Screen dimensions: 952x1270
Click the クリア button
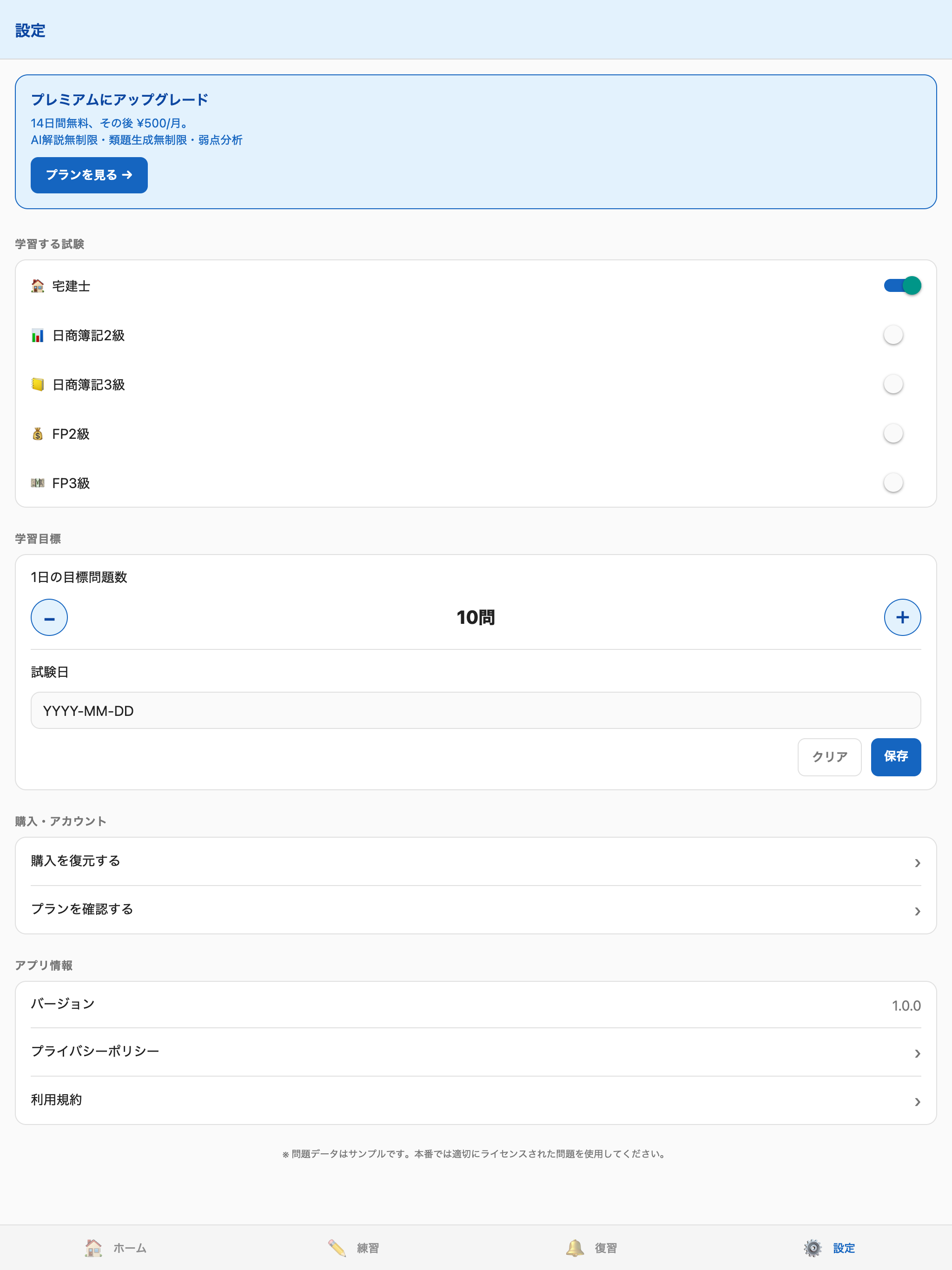pyautogui.click(x=829, y=757)
